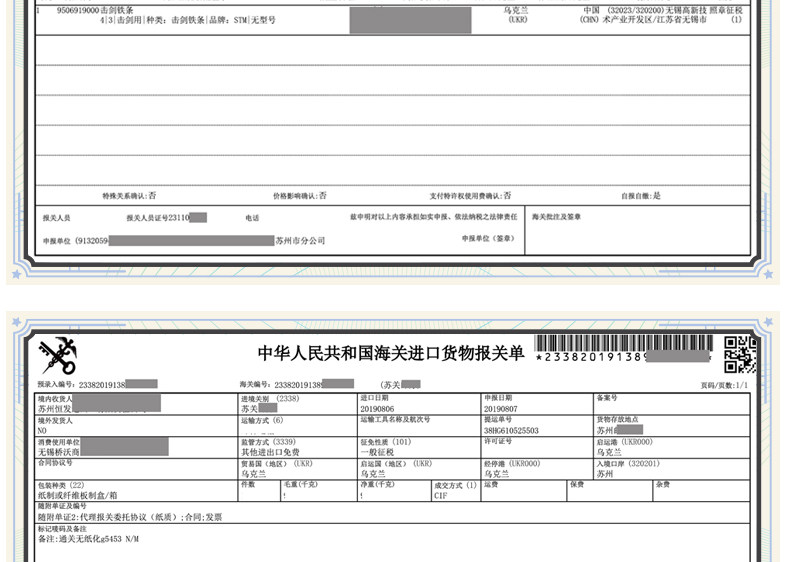
Task: Select the (32023/320200)无锡高新技术 district text
Action: pos(655,15)
